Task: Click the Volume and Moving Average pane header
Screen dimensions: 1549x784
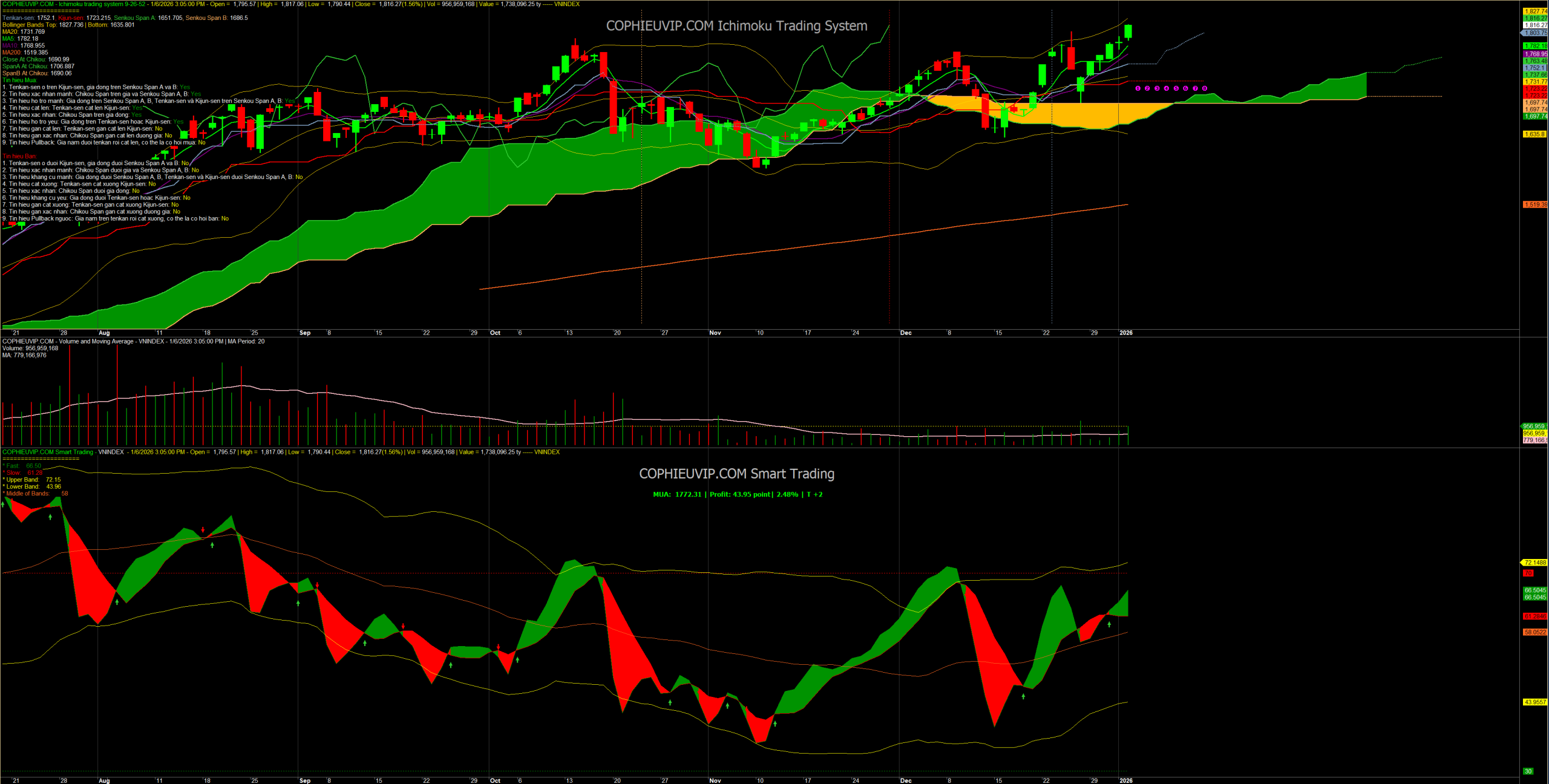Action: point(133,341)
